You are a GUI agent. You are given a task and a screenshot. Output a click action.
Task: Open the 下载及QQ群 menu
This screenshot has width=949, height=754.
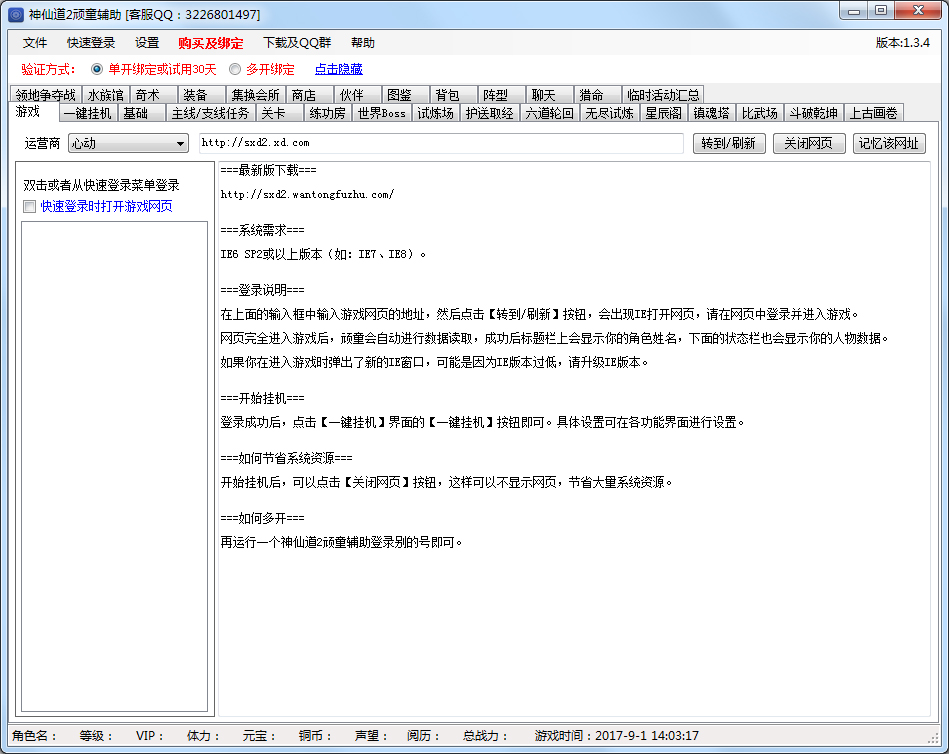point(297,43)
